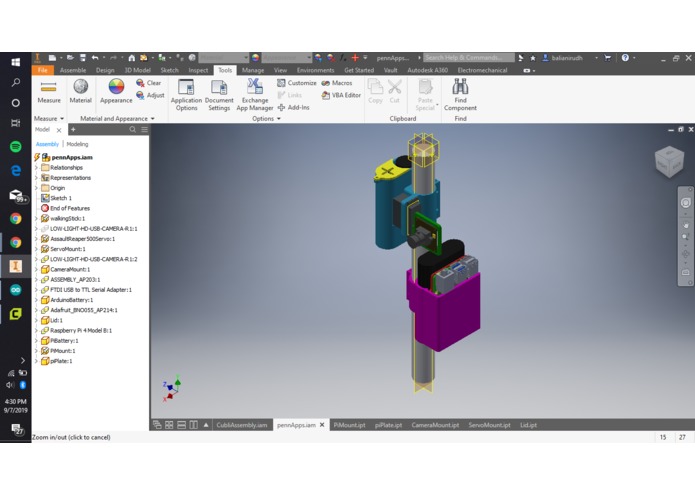Open the Inspect ribbon tab
695x494 pixels.
(198, 70)
